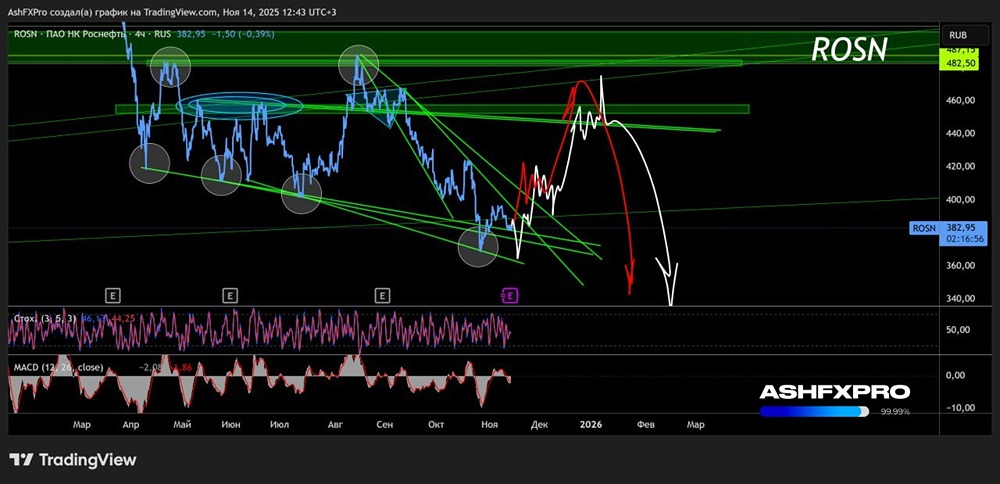Click the 50,00 Stochastic scale value

pyautogui.click(x=960, y=330)
